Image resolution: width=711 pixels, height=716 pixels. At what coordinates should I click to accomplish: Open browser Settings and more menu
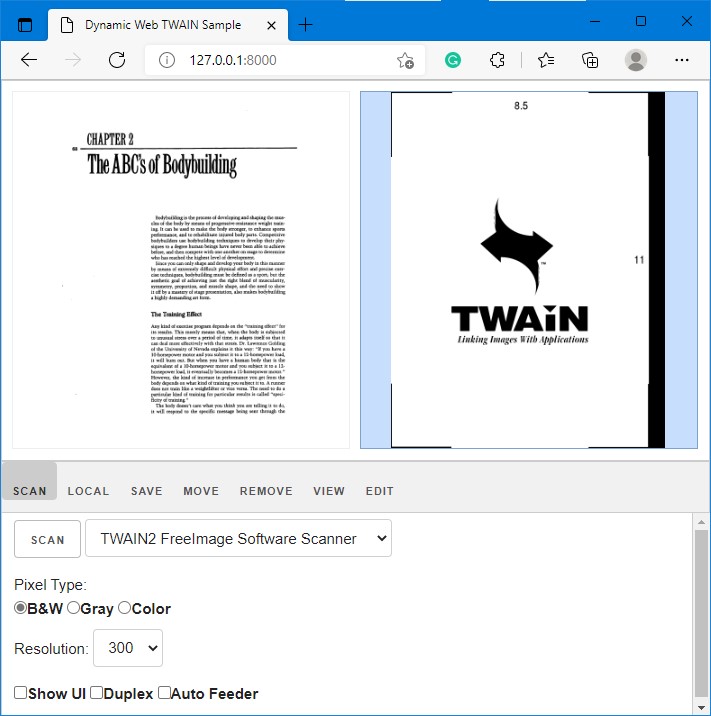tap(682, 60)
